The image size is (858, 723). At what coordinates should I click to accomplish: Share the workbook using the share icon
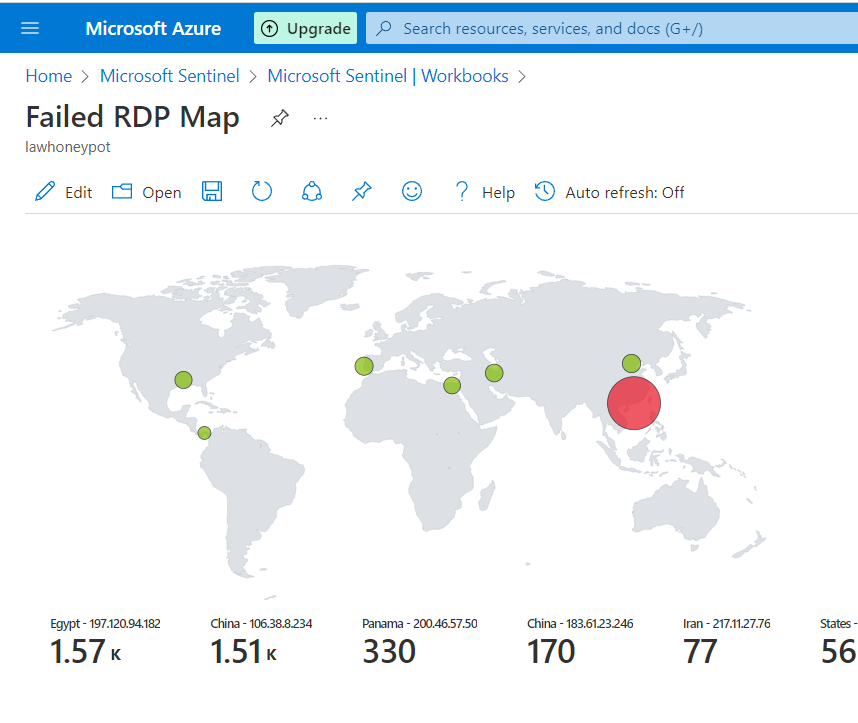click(x=311, y=192)
